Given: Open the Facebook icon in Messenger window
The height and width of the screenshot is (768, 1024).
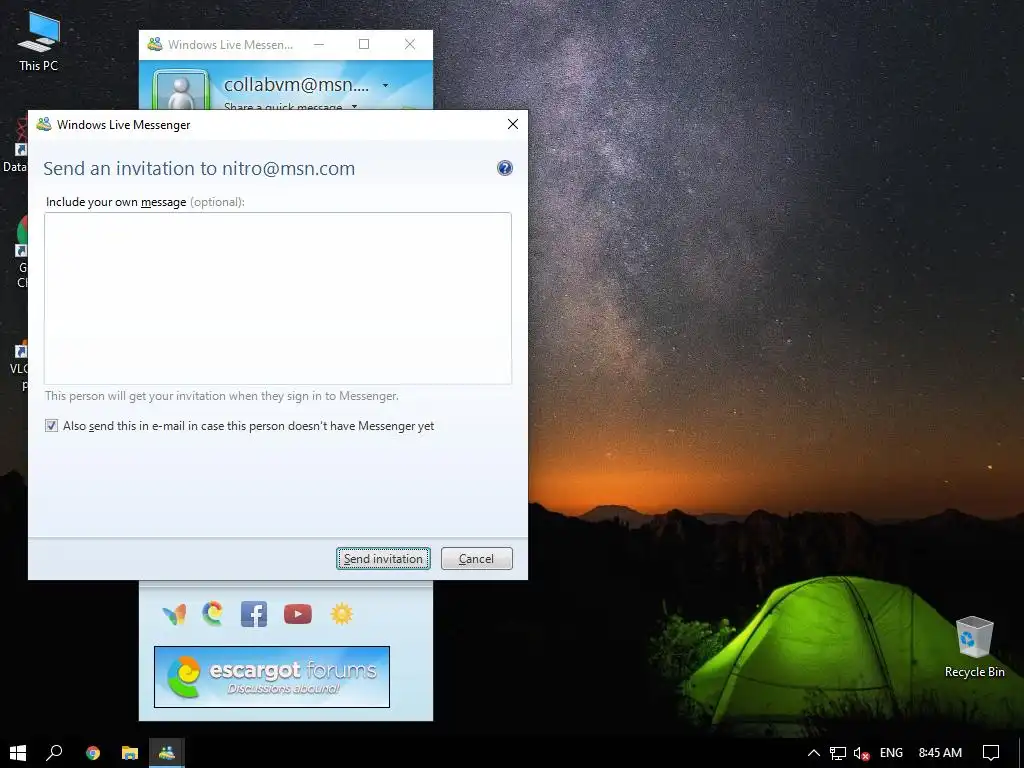Looking at the screenshot, I should click(254, 614).
